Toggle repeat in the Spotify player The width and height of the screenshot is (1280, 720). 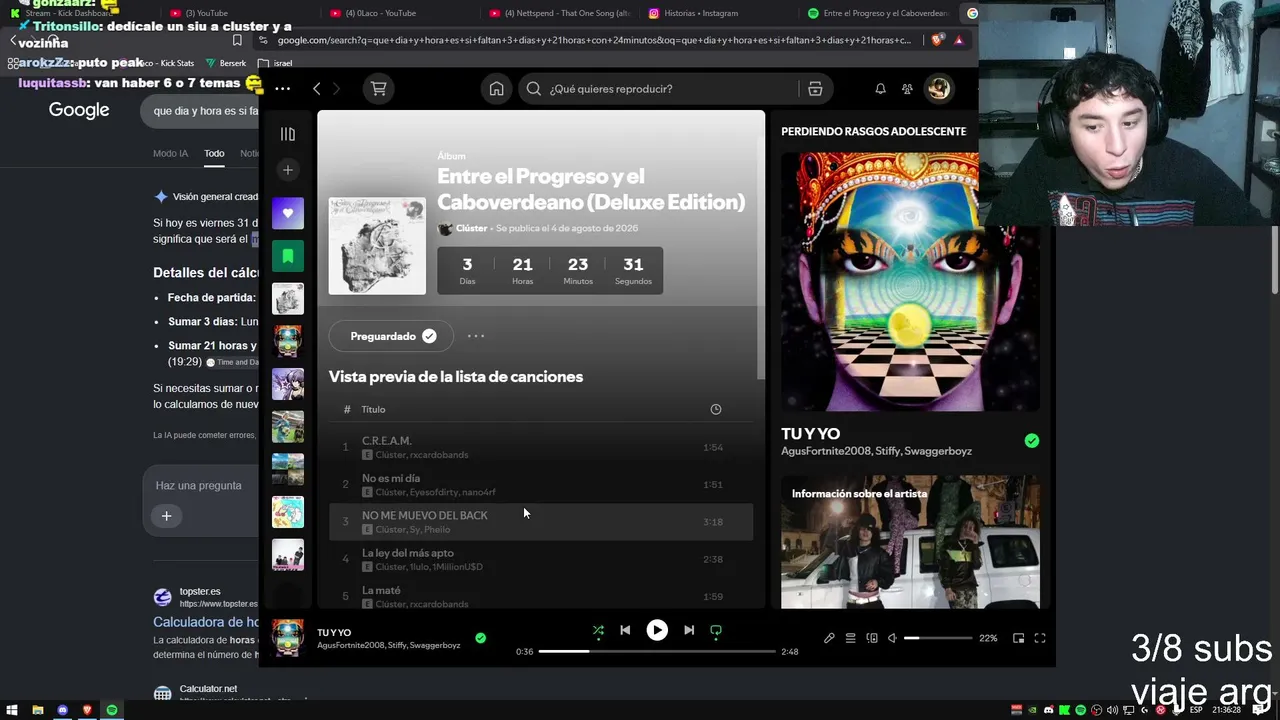[716, 631]
